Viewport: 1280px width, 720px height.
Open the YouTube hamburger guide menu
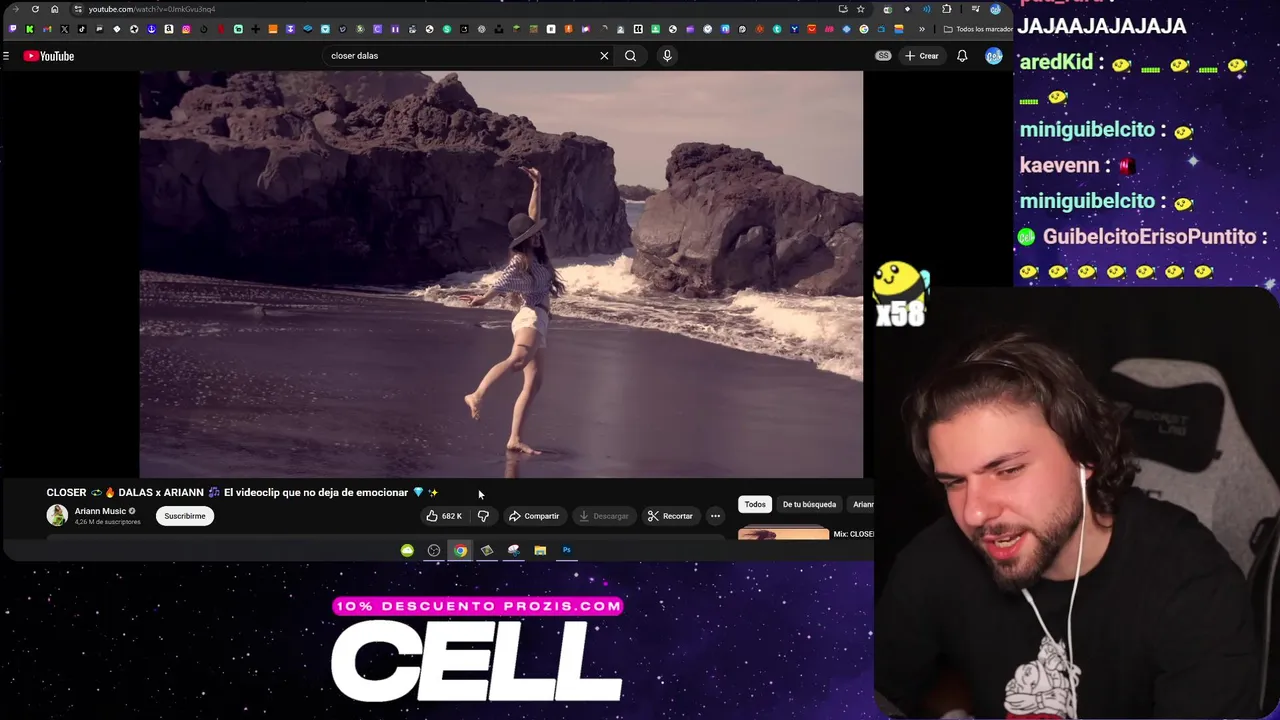pyautogui.click(x=6, y=56)
